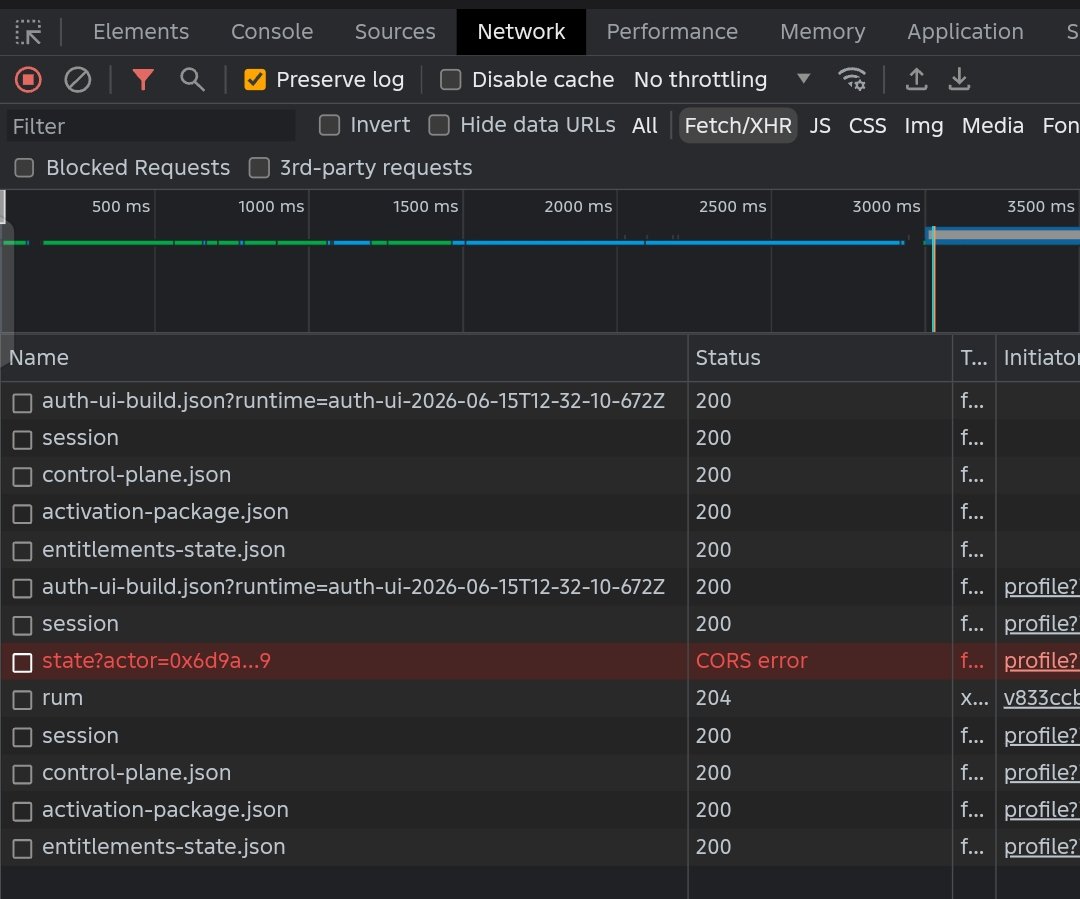1080x899 pixels.
Task: Check Hide data URLs
Action: click(x=439, y=125)
